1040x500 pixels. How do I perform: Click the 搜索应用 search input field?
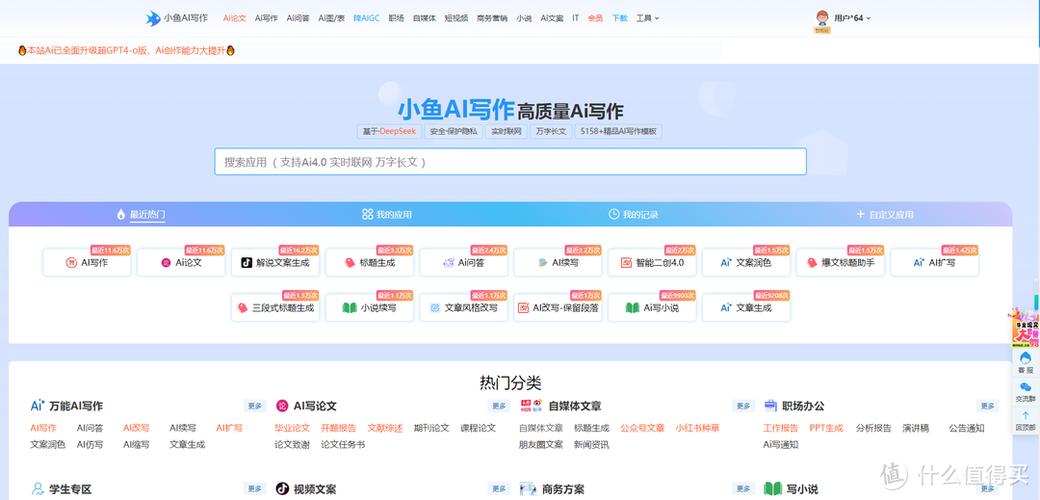[510, 162]
